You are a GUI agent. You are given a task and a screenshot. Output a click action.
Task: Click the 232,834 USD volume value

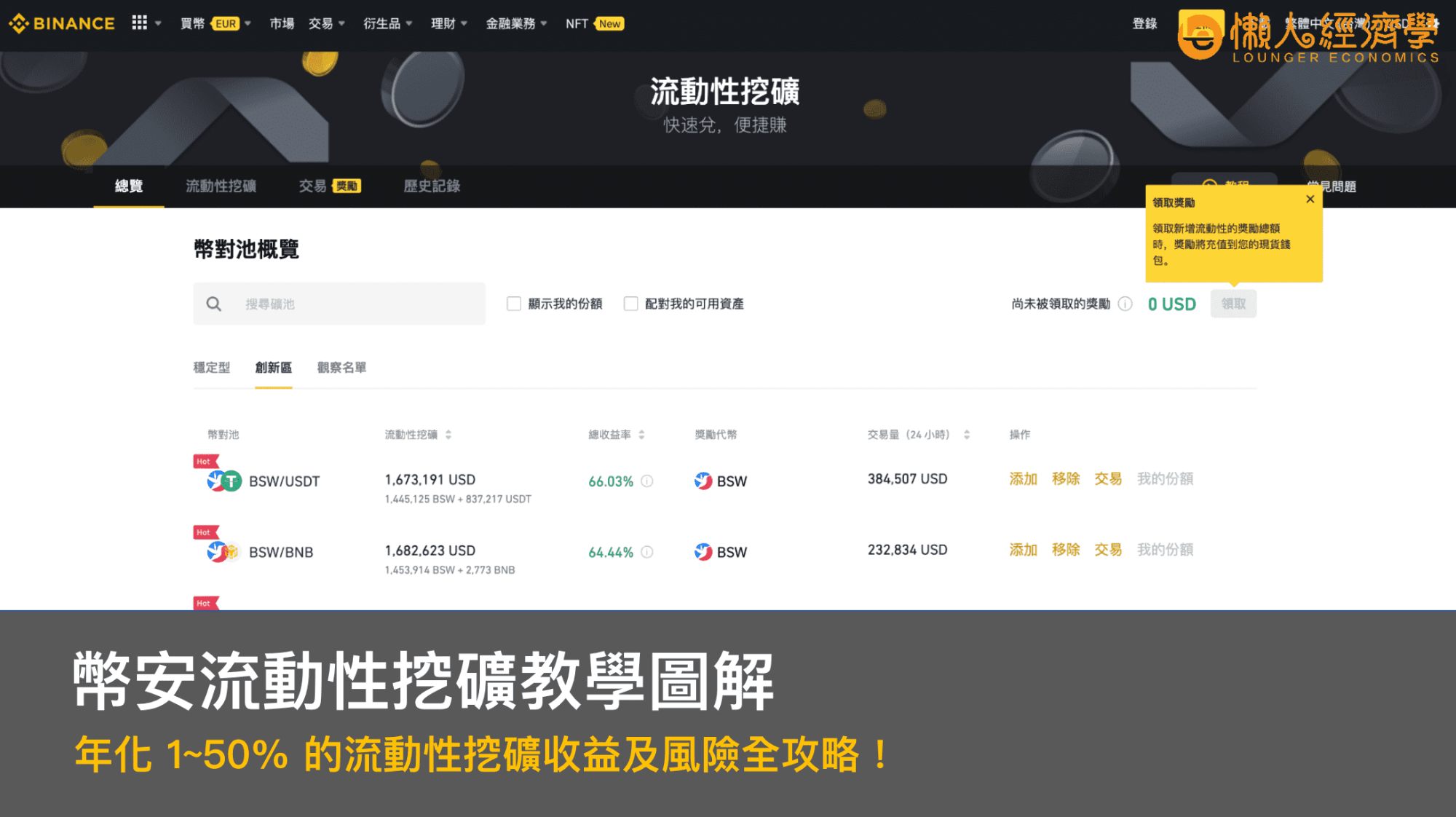[907, 549]
